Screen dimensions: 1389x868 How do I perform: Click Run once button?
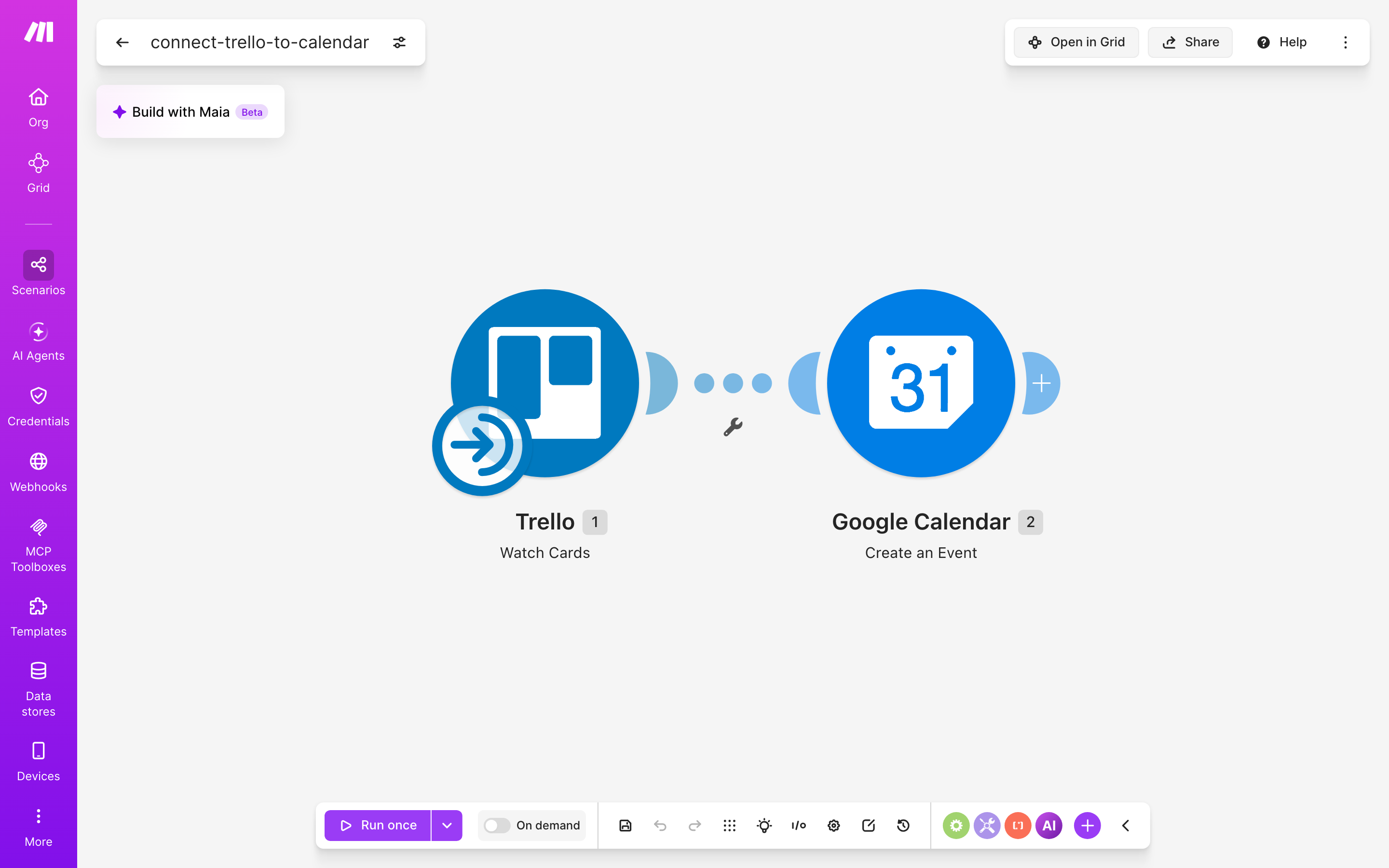[378, 826]
